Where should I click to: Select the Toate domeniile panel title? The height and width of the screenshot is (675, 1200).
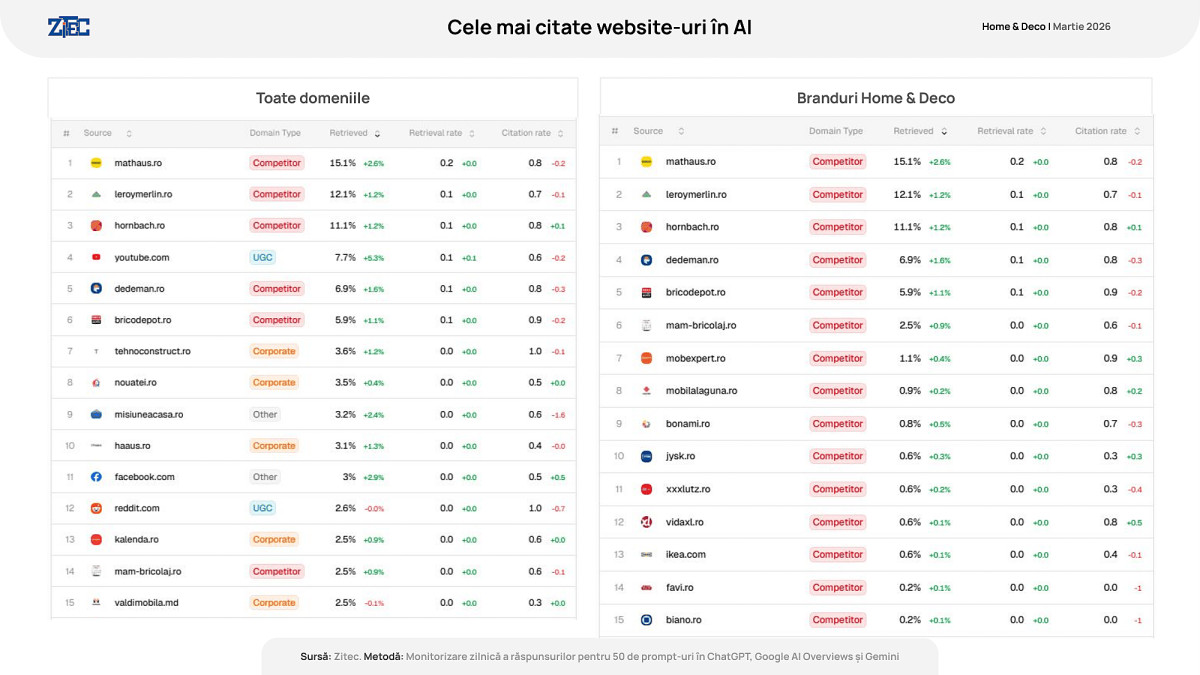313,98
